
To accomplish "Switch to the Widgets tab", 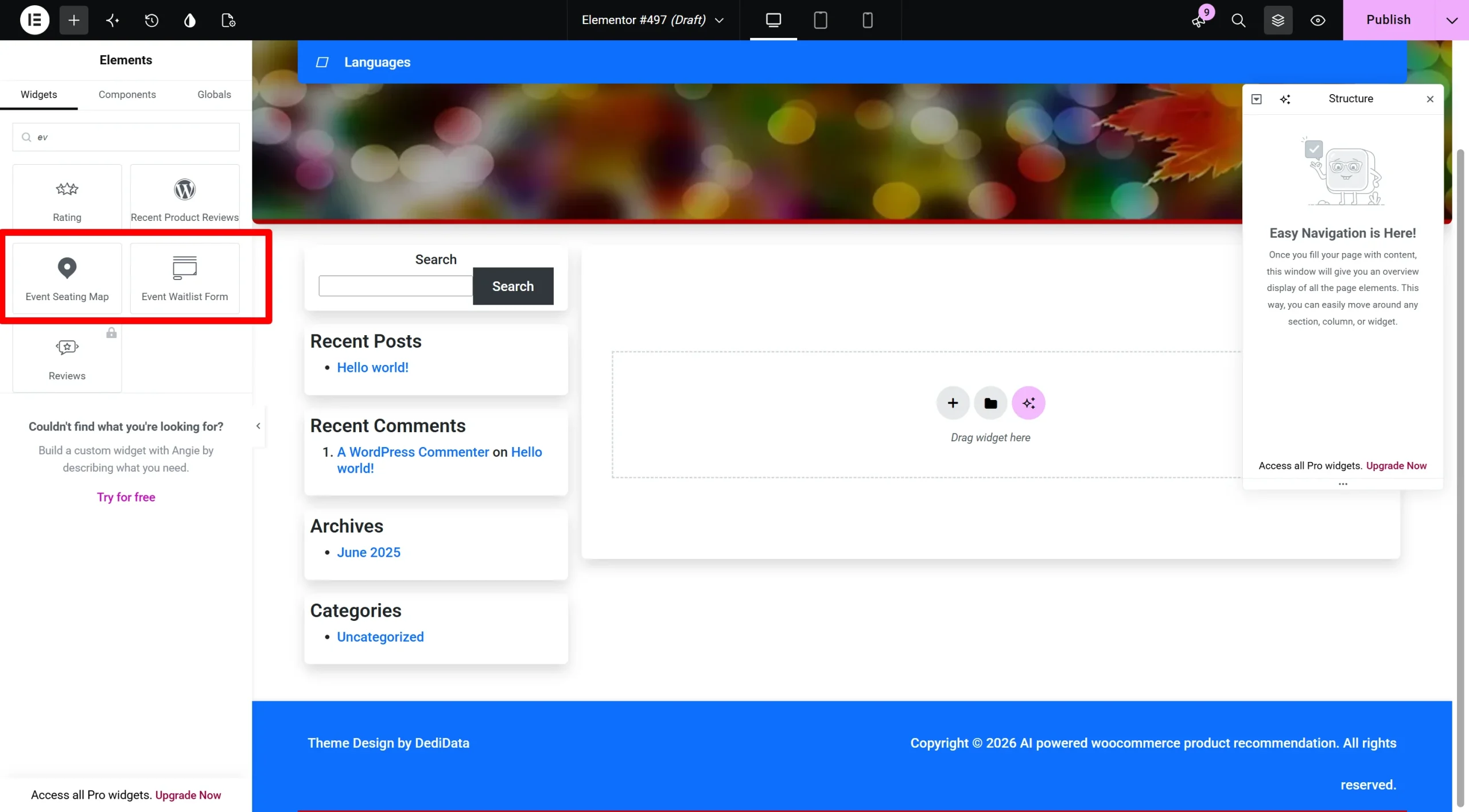I will point(39,94).
